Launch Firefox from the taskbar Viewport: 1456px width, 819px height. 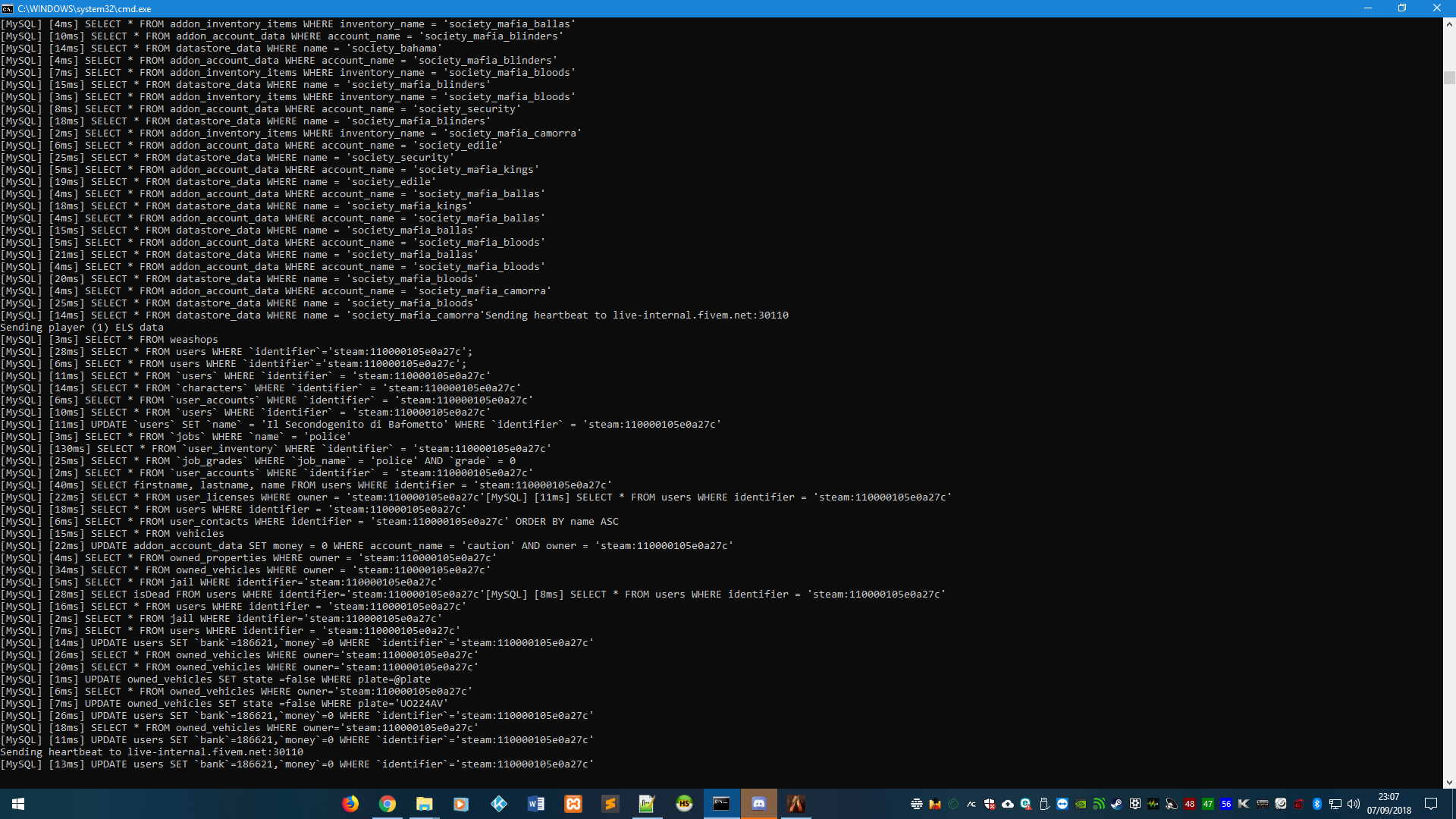point(350,804)
